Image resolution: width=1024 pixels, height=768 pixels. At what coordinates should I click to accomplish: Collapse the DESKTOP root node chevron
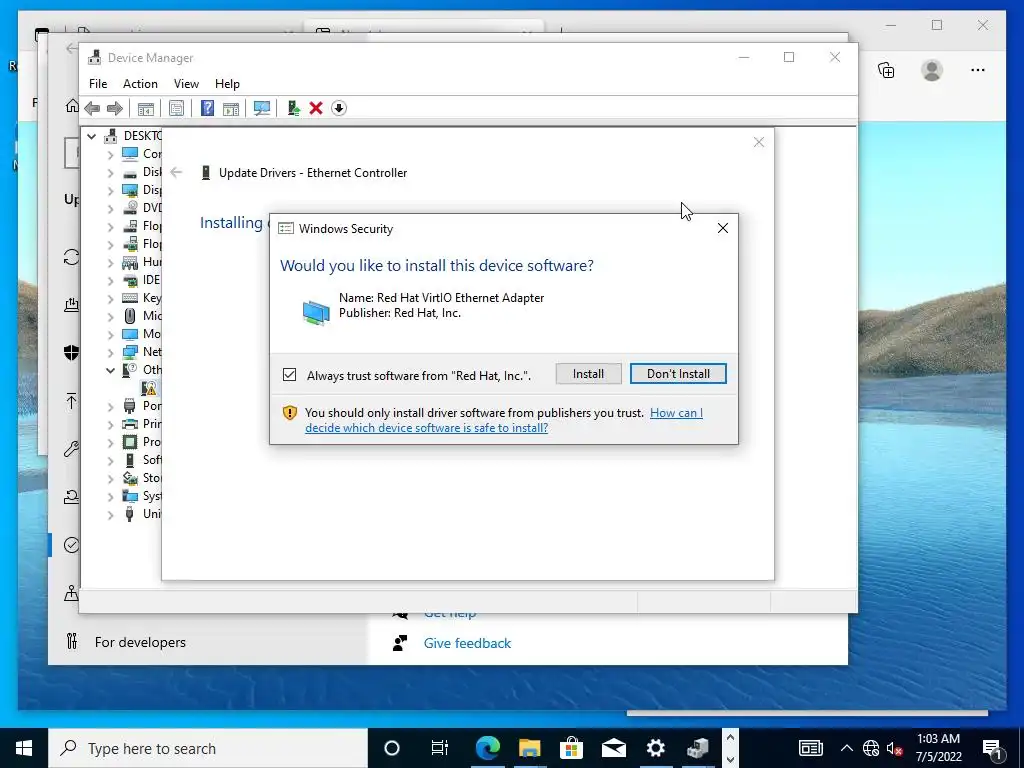[x=92, y=136]
